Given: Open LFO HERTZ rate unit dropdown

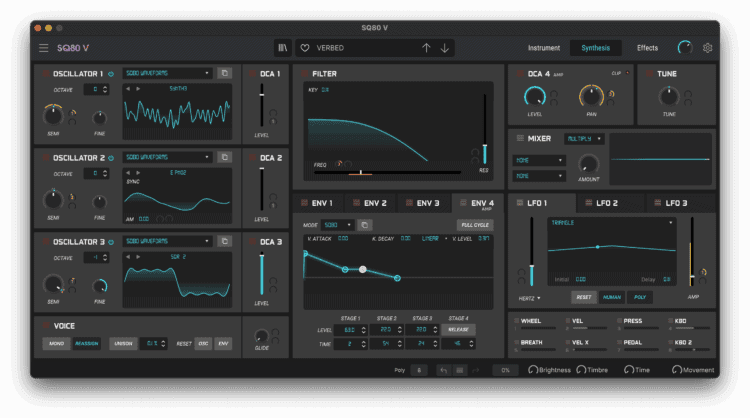Looking at the screenshot, I should [x=529, y=298].
